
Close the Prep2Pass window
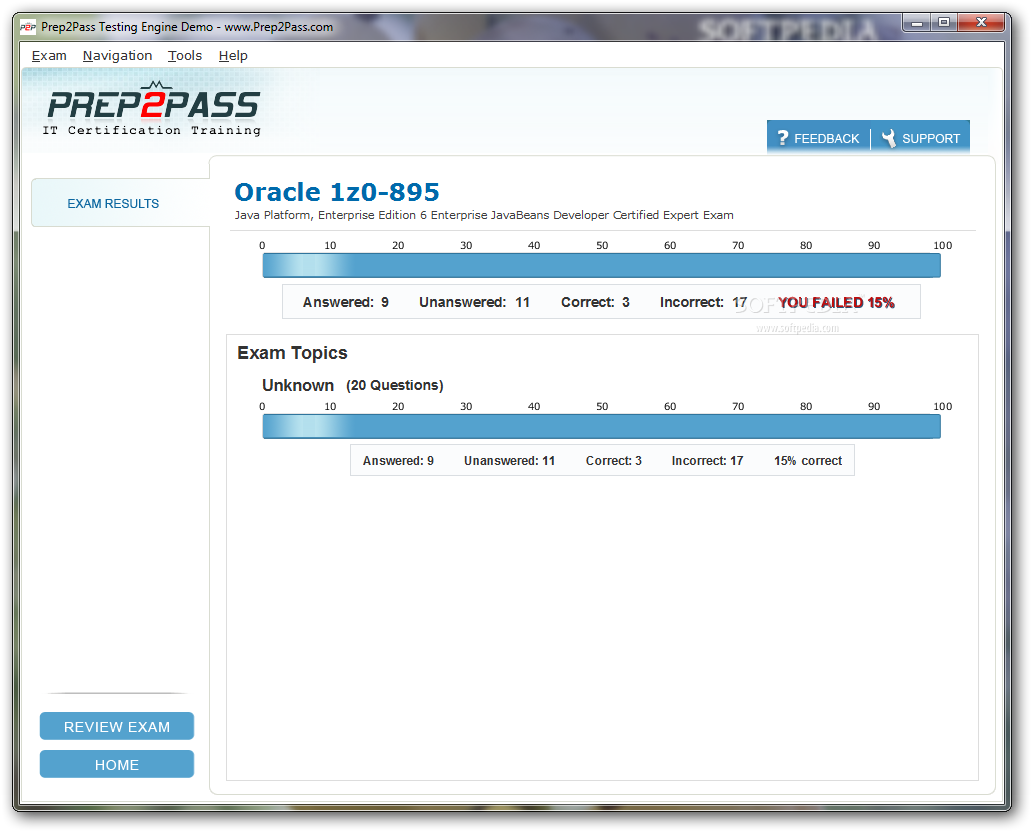coord(981,23)
